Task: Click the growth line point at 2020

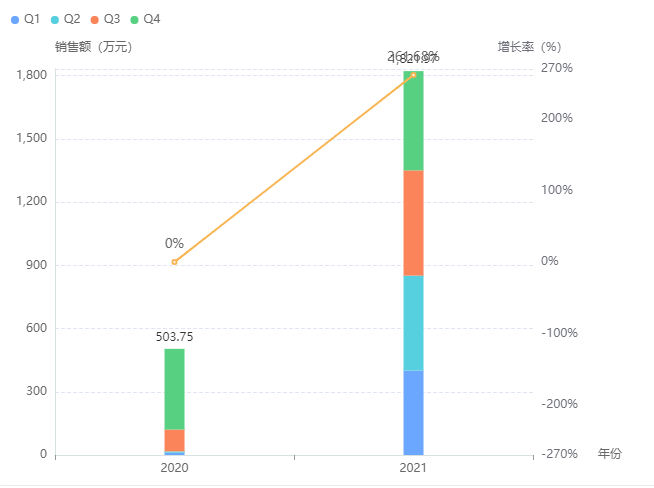Action: point(174,262)
